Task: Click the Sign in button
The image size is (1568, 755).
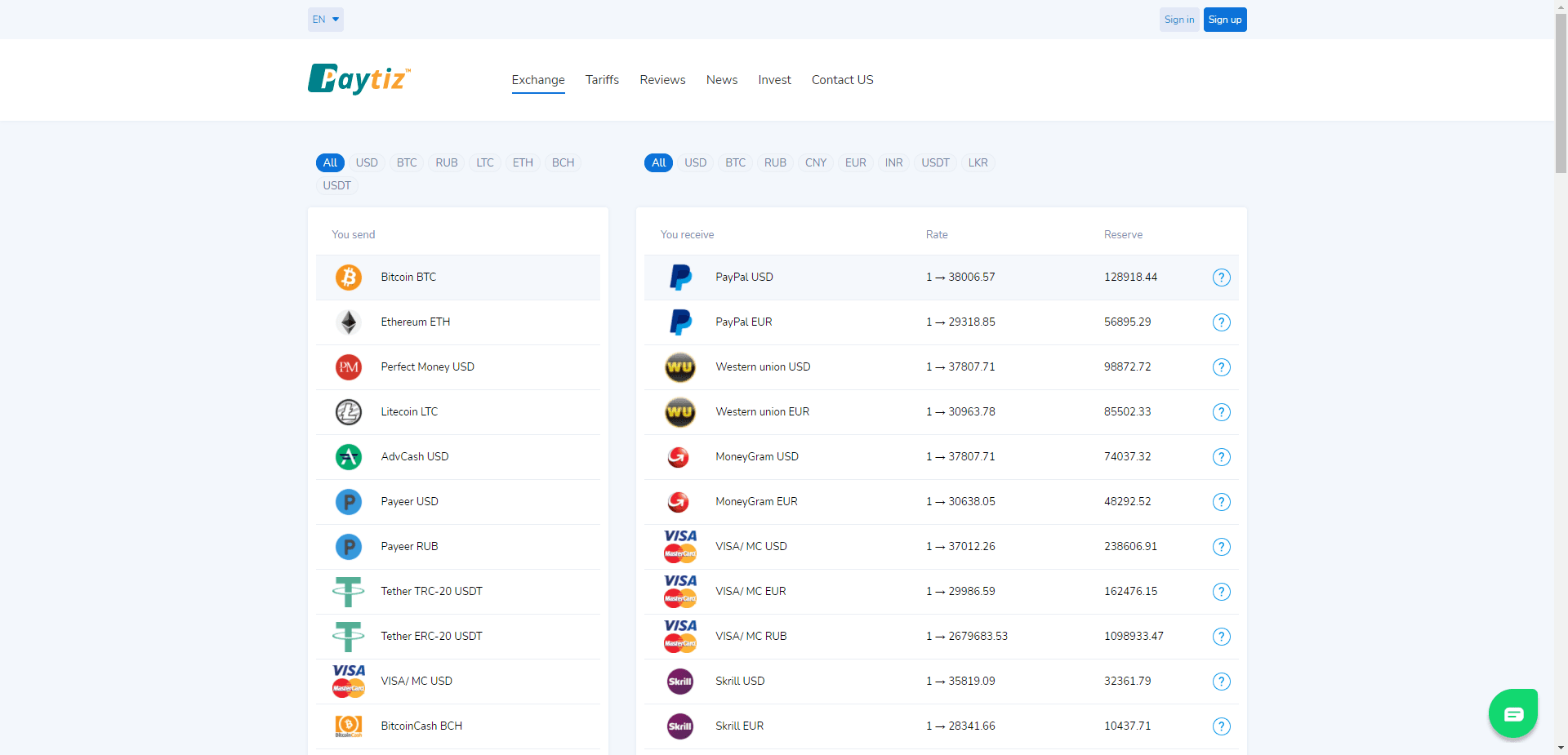Action: click(x=1178, y=20)
